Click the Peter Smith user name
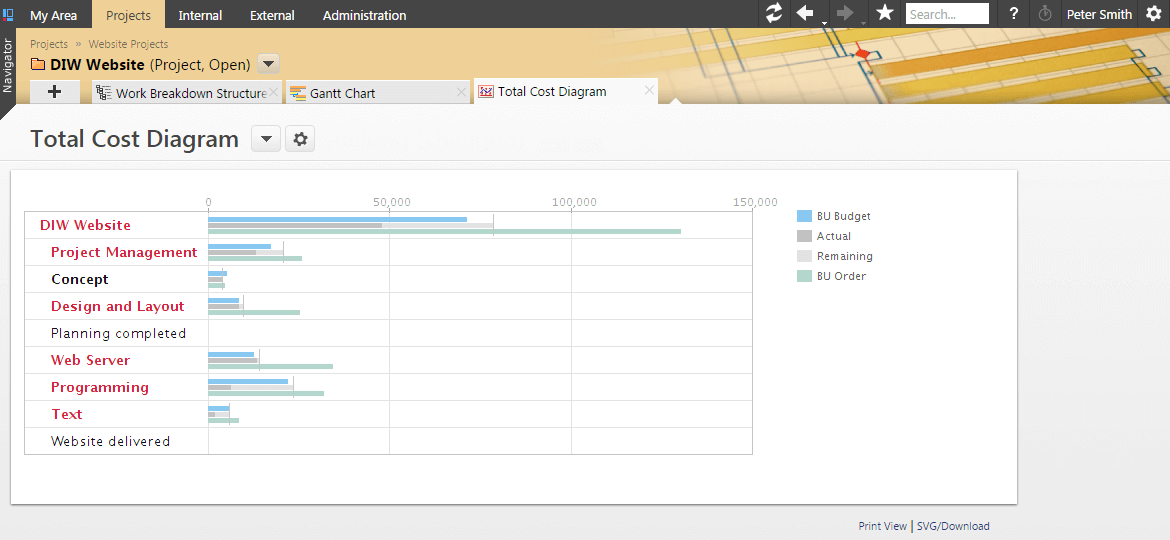1170x540 pixels. (x=1099, y=14)
